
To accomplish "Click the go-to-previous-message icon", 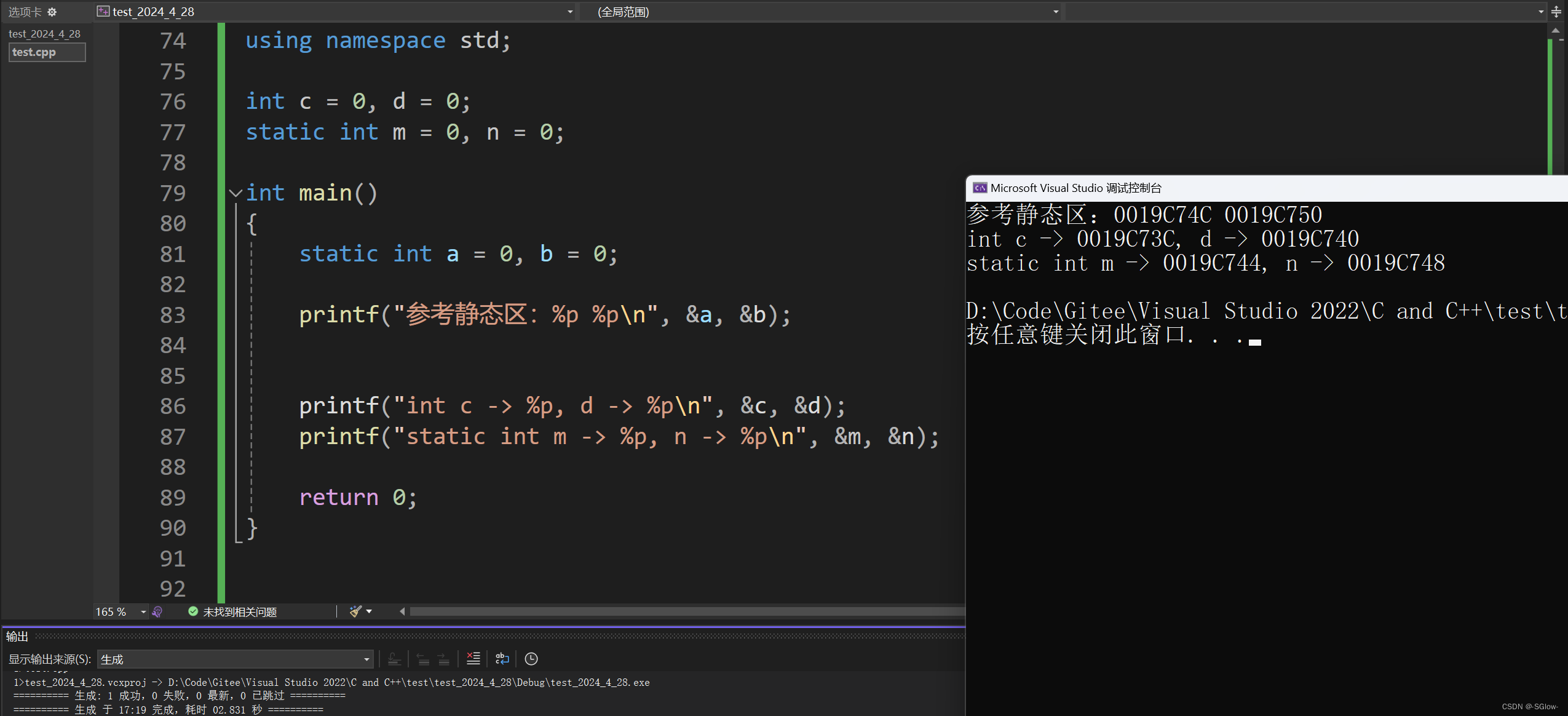I will pos(423,659).
